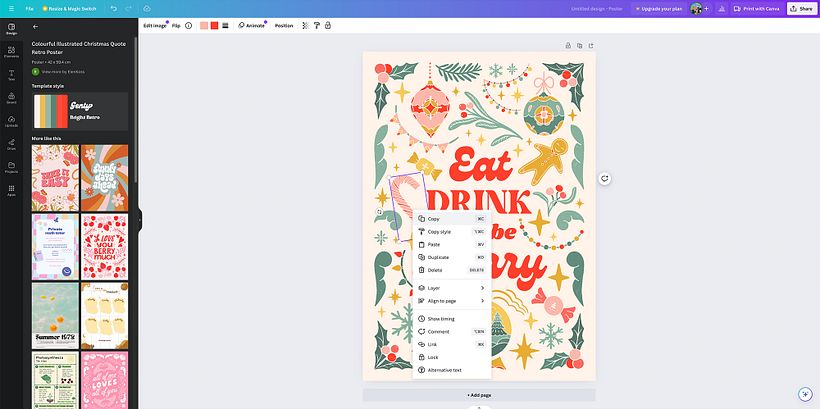The image size is (820, 409).
Task: Open the Uploads tab in sidebar
Action: point(12,121)
